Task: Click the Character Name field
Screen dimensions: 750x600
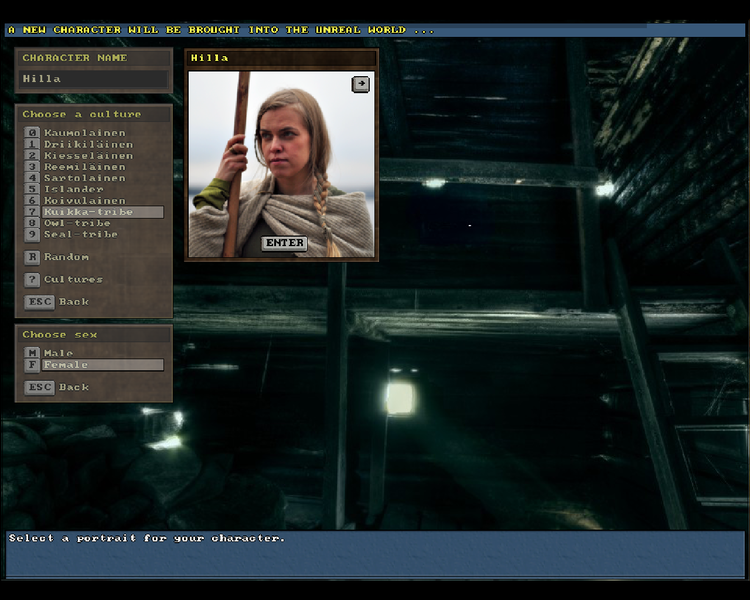Action: pos(94,78)
